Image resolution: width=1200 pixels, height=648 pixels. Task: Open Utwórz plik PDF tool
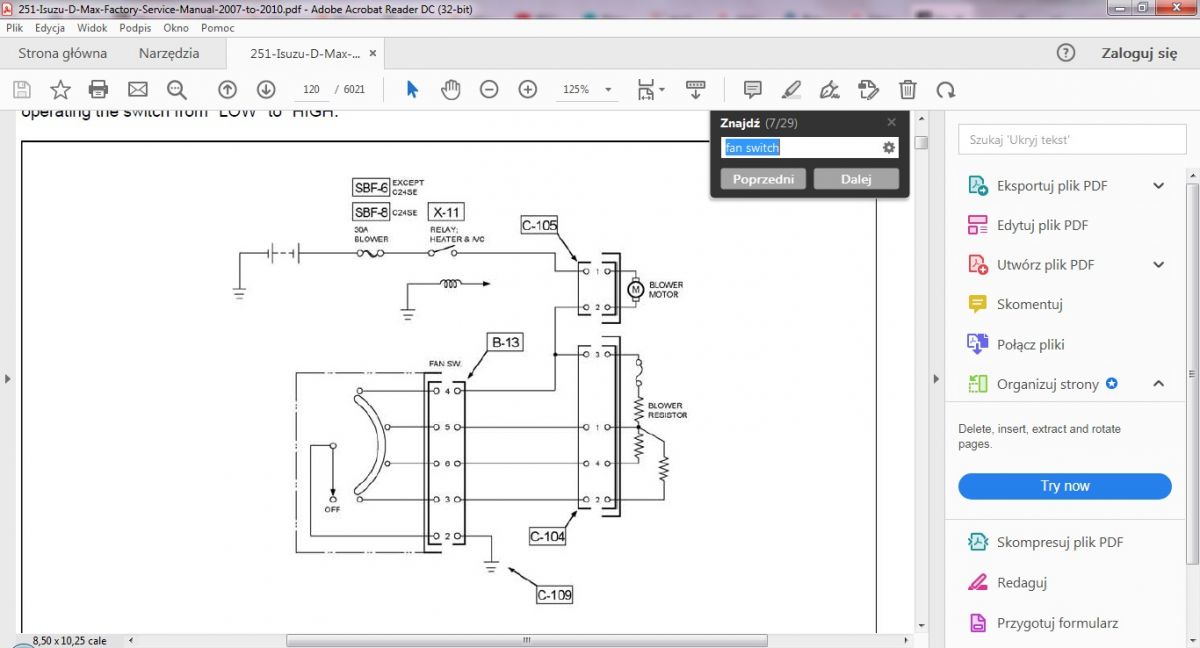coord(1045,265)
